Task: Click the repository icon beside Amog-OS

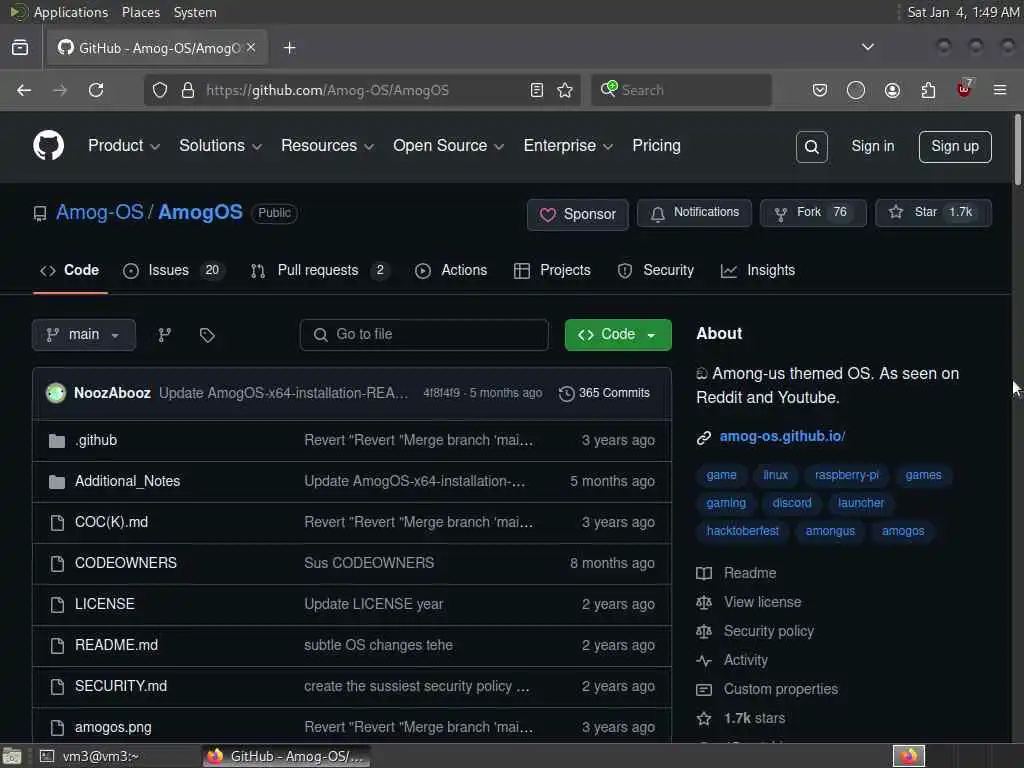Action: (40, 214)
